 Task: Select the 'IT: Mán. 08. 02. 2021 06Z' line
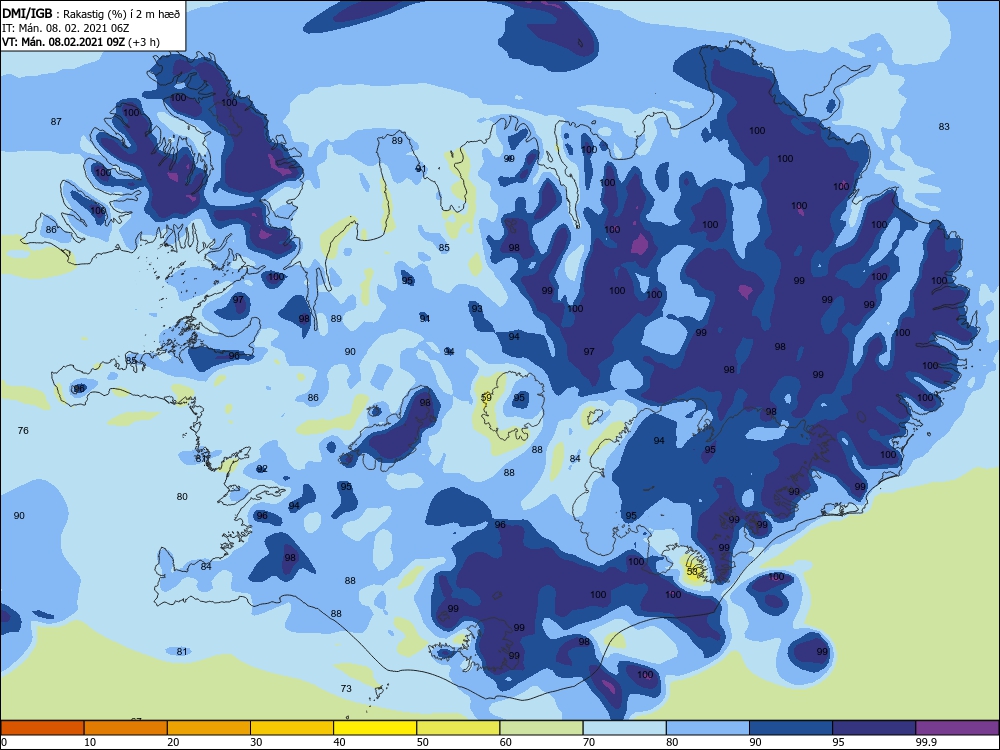(66, 28)
